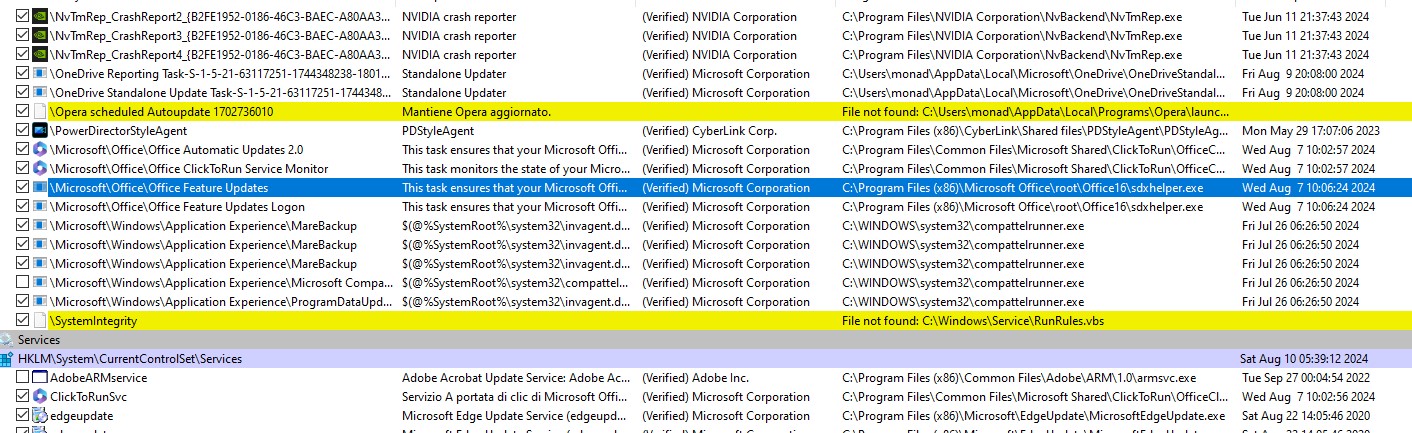Viewport: 1412px width, 433px height.
Task: Click the armsvc.exe image path
Action: pos(1019,378)
